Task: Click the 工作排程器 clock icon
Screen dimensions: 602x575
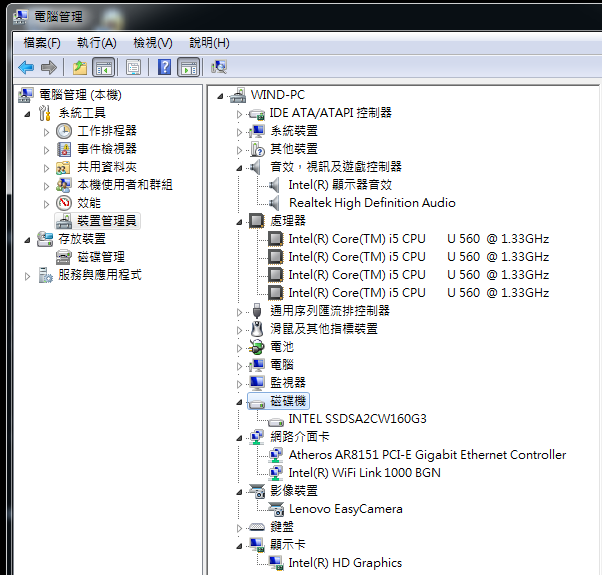Action: (x=64, y=131)
